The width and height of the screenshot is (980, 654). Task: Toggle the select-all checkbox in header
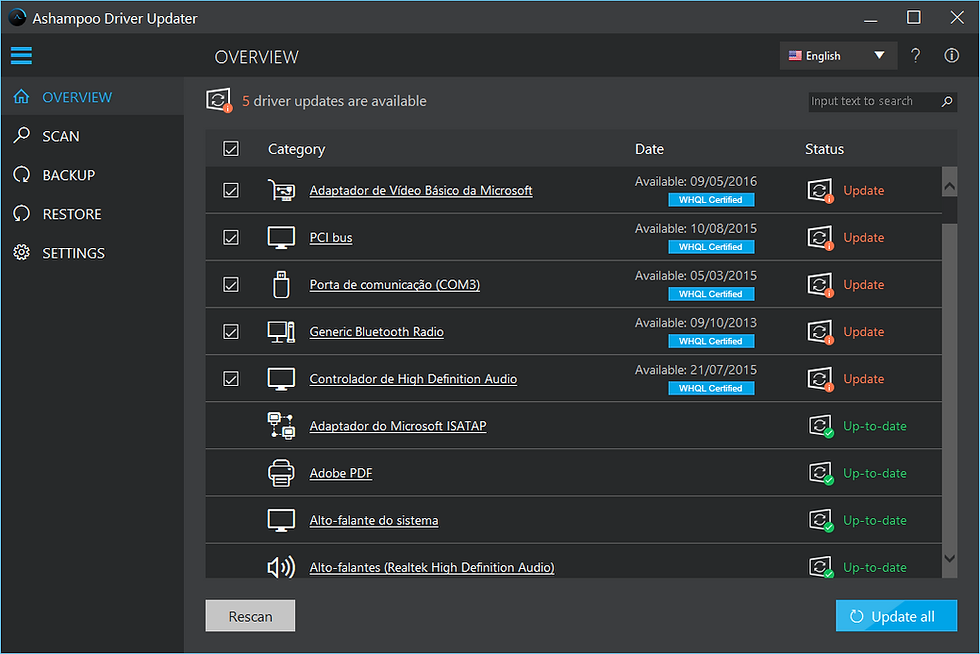coord(231,149)
